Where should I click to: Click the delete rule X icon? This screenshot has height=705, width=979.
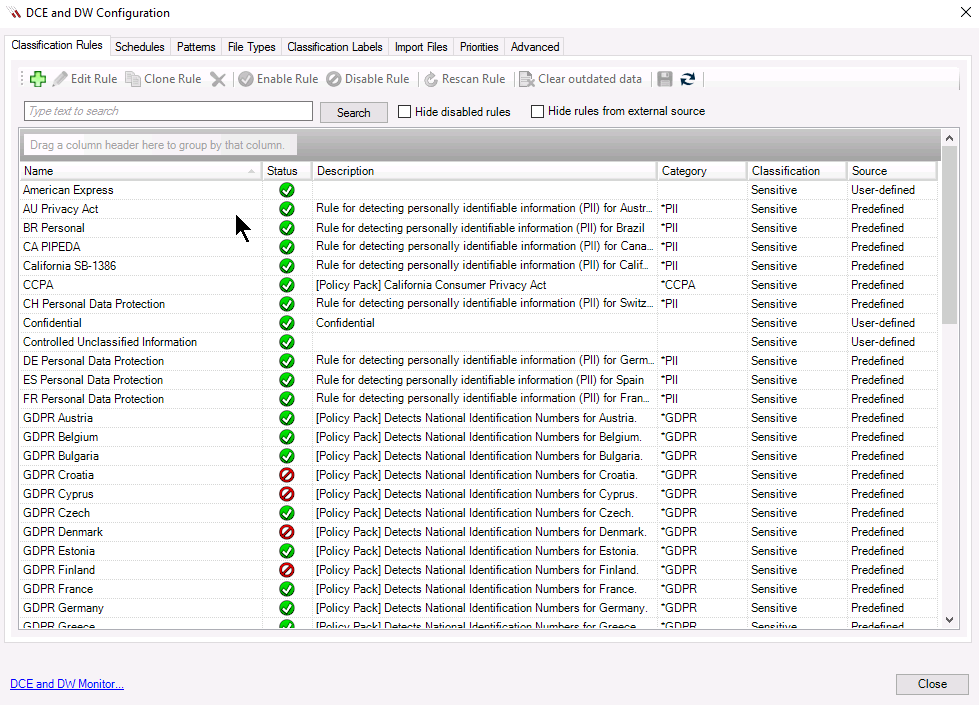pos(218,79)
